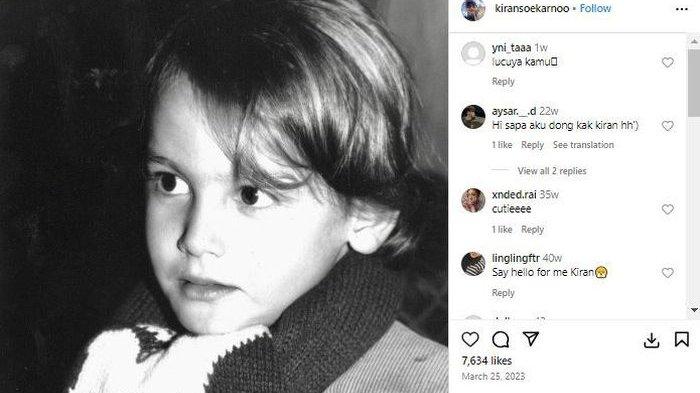Open the black and white child photo
This screenshot has height=393, width=700.
click(224, 196)
